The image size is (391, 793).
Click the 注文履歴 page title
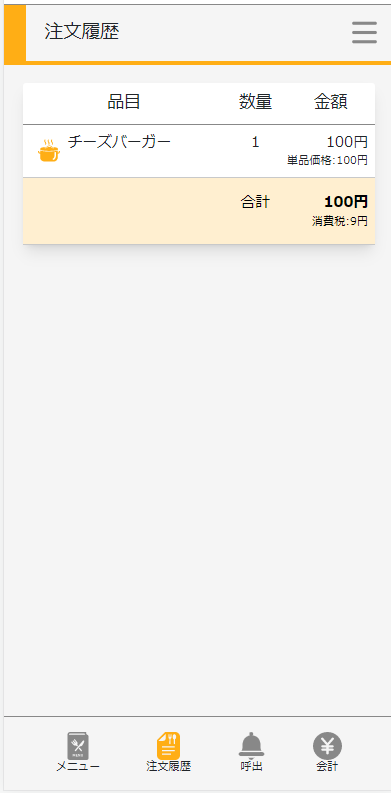[82, 32]
